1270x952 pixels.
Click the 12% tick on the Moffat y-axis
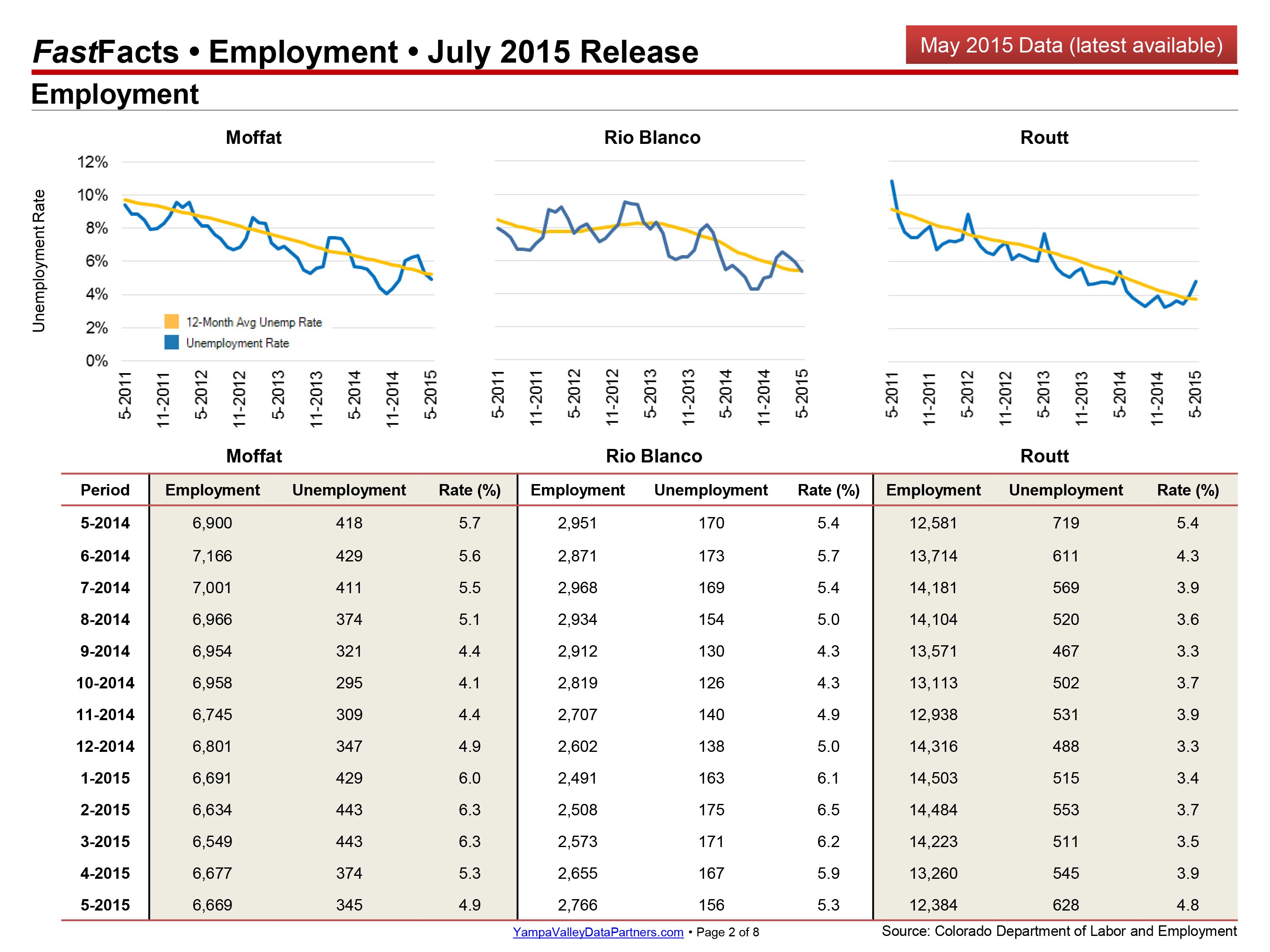tap(92, 162)
